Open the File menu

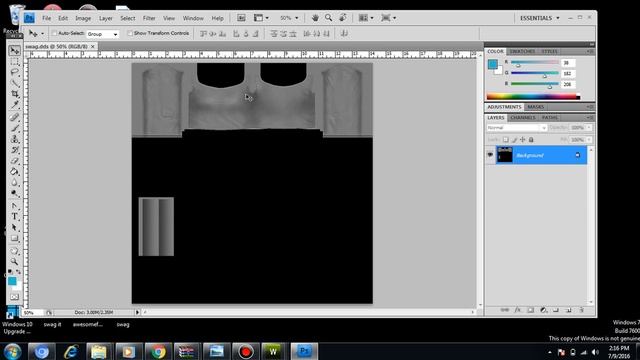click(47, 18)
